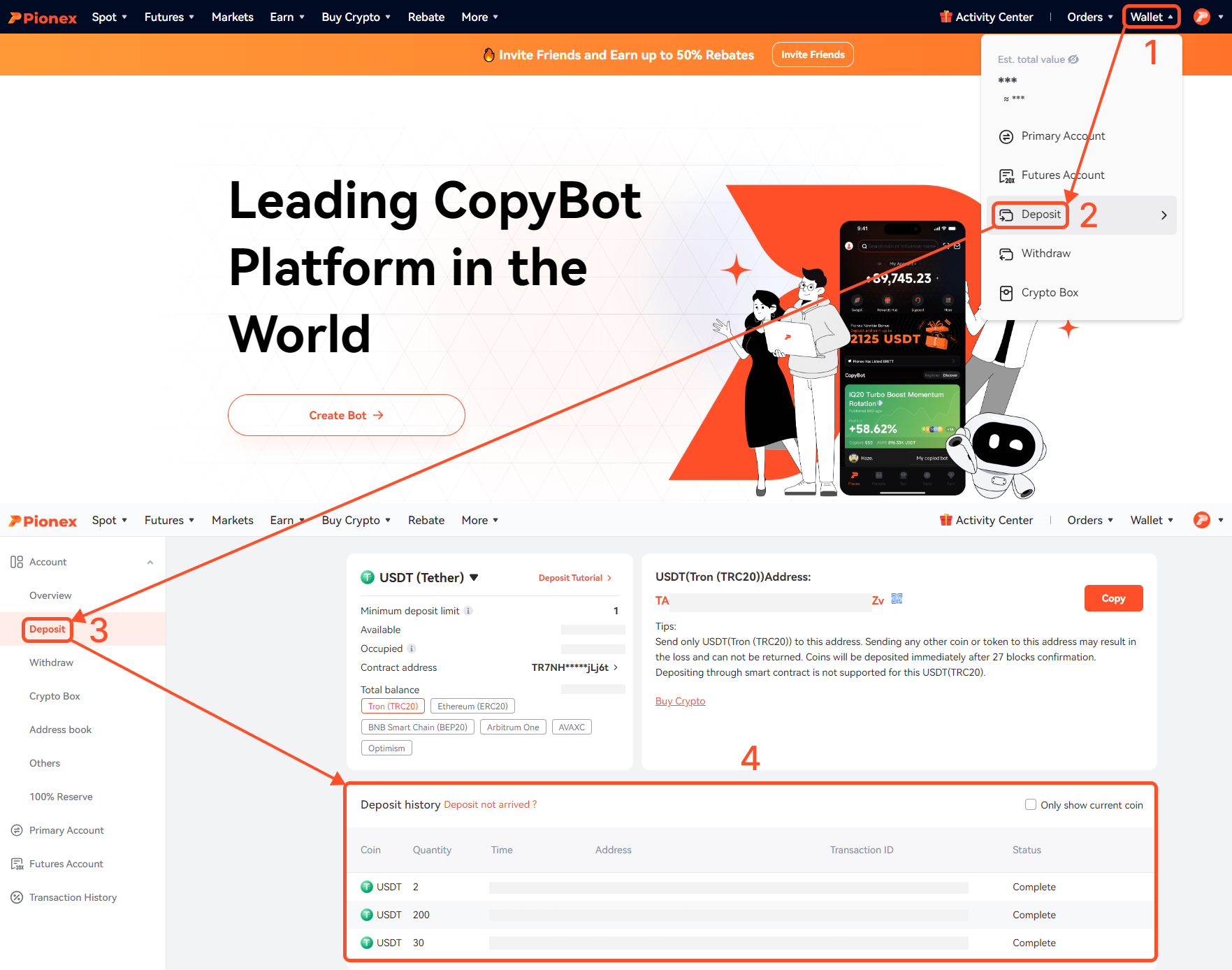Select Withdraw in the sidebar
This screenshot has width=1232, height=970.
pyautogui.click(x=51, y=663)
